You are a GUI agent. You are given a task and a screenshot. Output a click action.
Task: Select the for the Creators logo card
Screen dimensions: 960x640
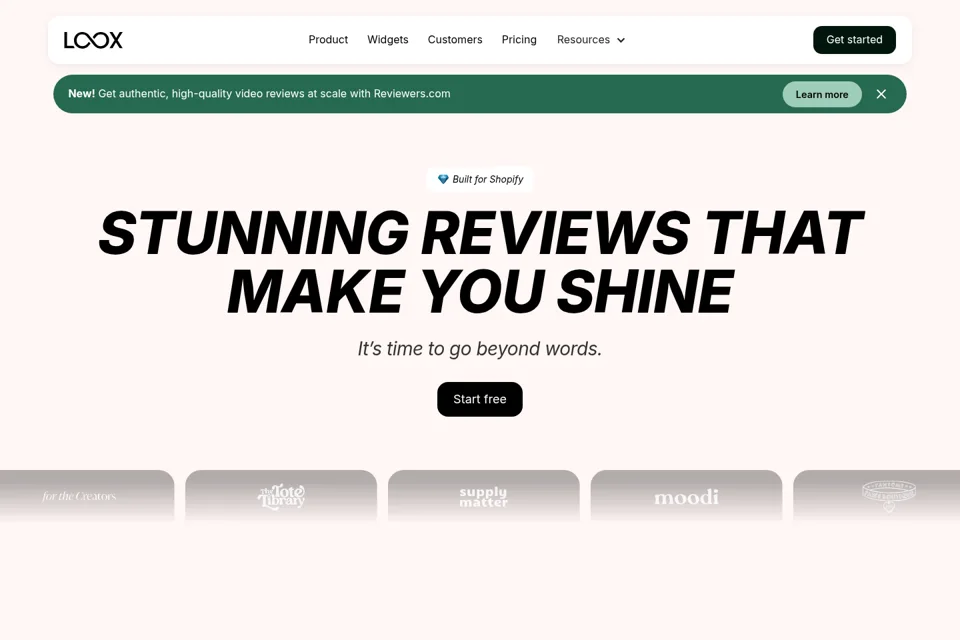coord(87,496)
